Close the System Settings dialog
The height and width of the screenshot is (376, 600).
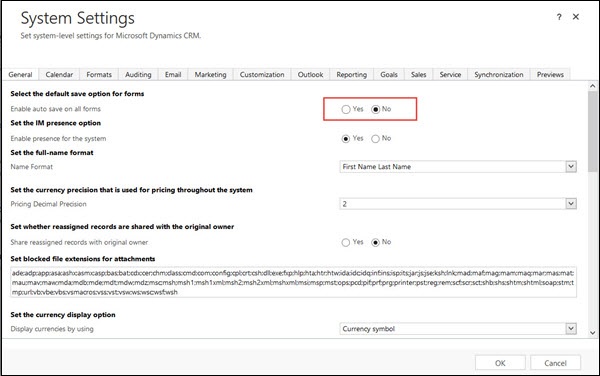[x=576, y=17]
